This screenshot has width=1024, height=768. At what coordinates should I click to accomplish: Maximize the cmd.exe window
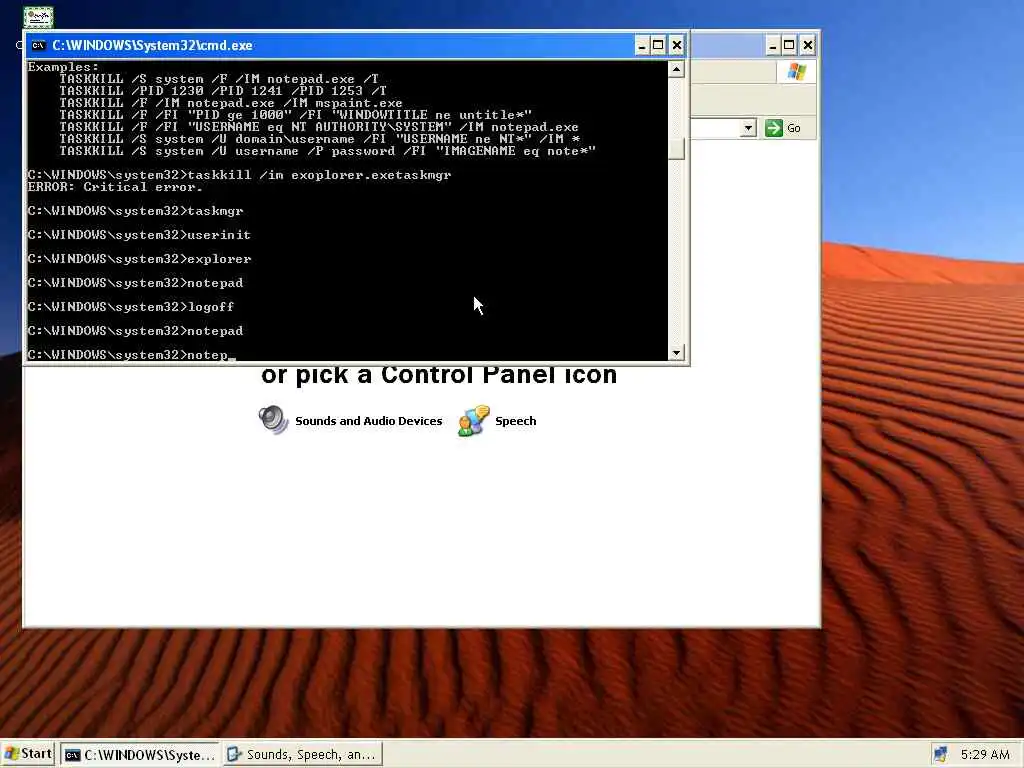click(658, 45)
